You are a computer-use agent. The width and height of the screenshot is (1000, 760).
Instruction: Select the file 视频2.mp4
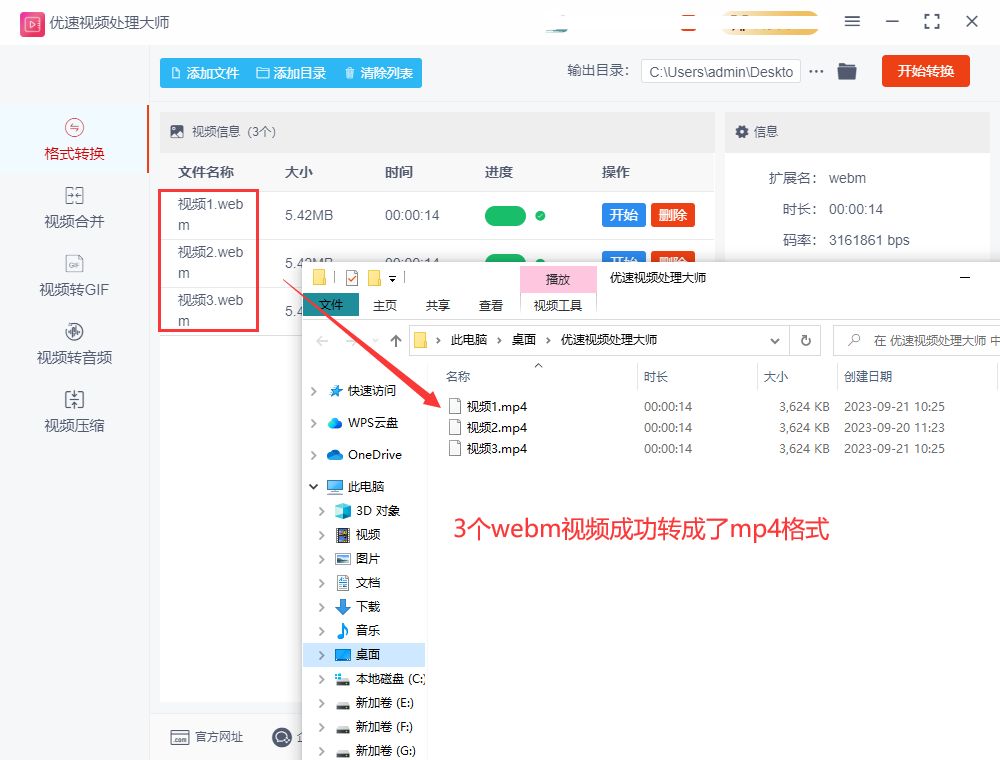pos(488,428)
